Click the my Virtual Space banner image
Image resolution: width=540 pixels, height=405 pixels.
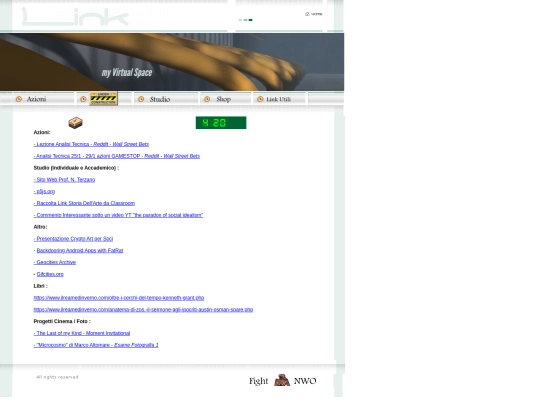click(172, 62)
